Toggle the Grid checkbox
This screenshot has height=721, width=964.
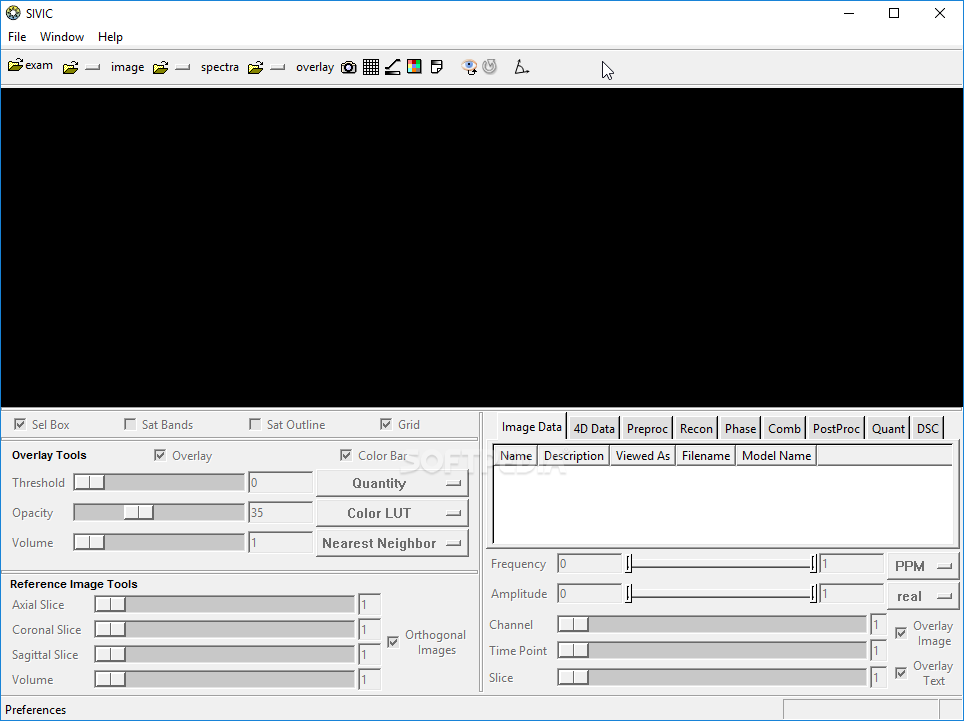[385, 424]
